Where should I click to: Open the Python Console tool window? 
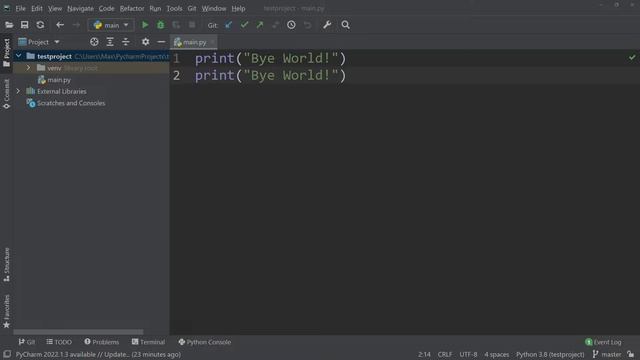[x=204, y=342]
